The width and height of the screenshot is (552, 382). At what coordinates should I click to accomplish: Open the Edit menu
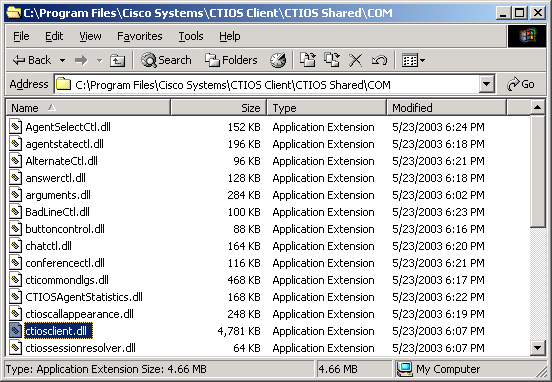(54, 36)
